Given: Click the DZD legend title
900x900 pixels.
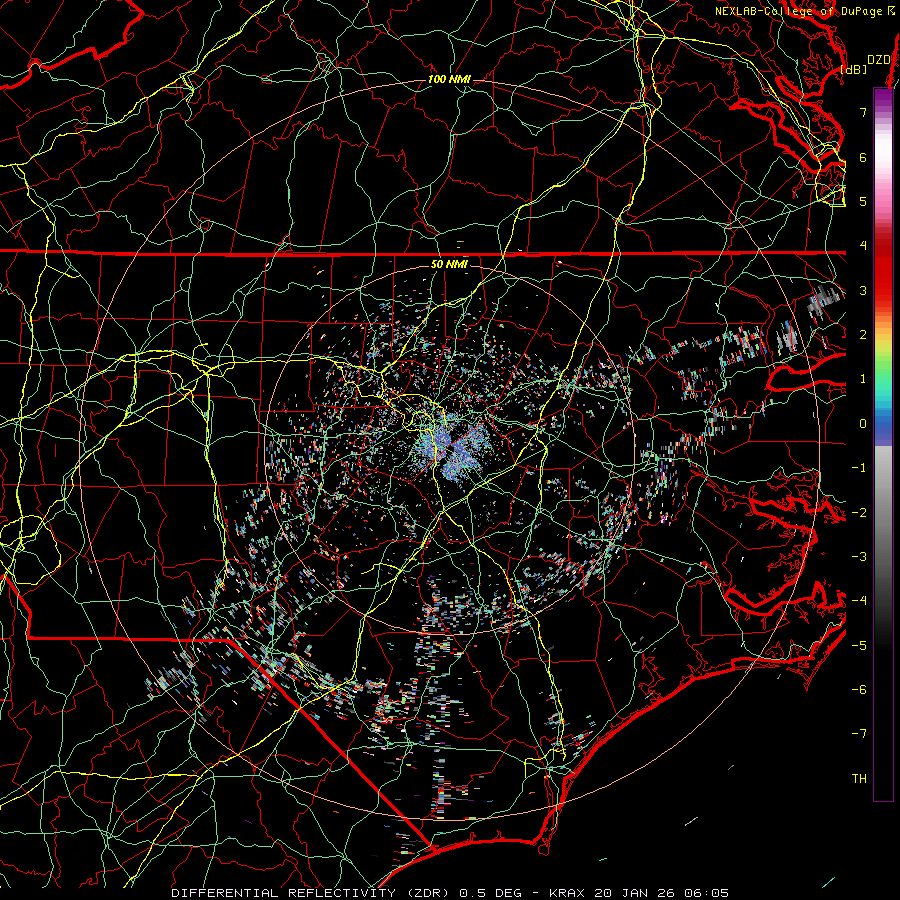Looking at the screenshot, I should tap(878, 60).
